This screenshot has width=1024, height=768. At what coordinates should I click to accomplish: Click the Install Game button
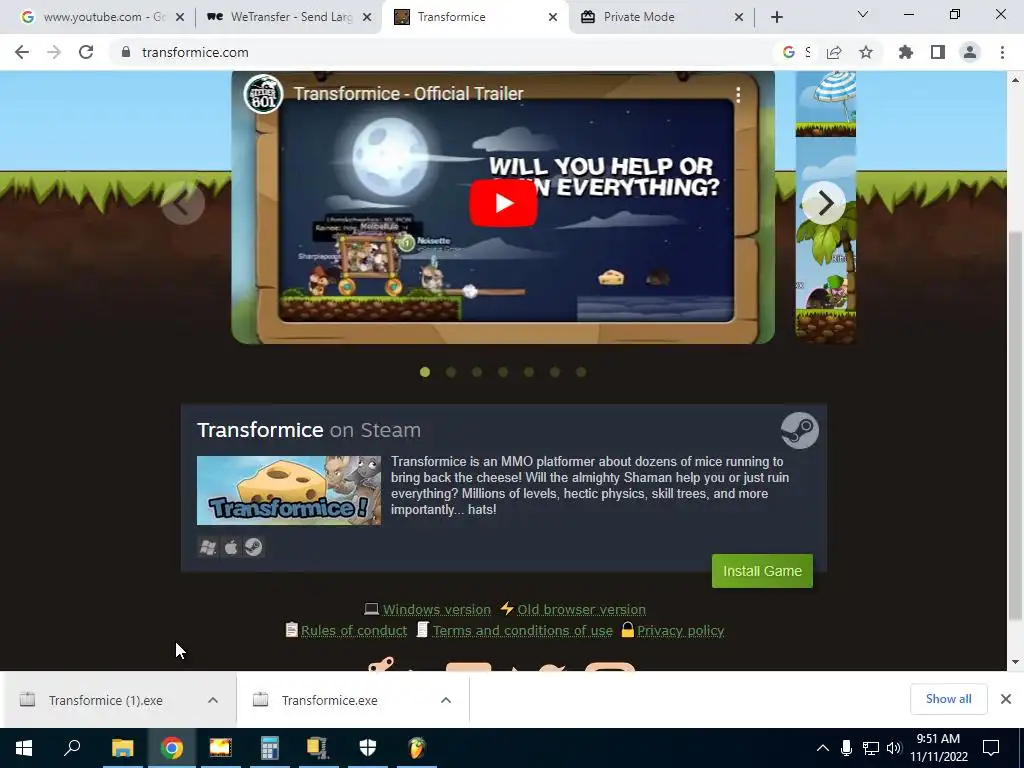pyautogui.click(x=762, y=571)
